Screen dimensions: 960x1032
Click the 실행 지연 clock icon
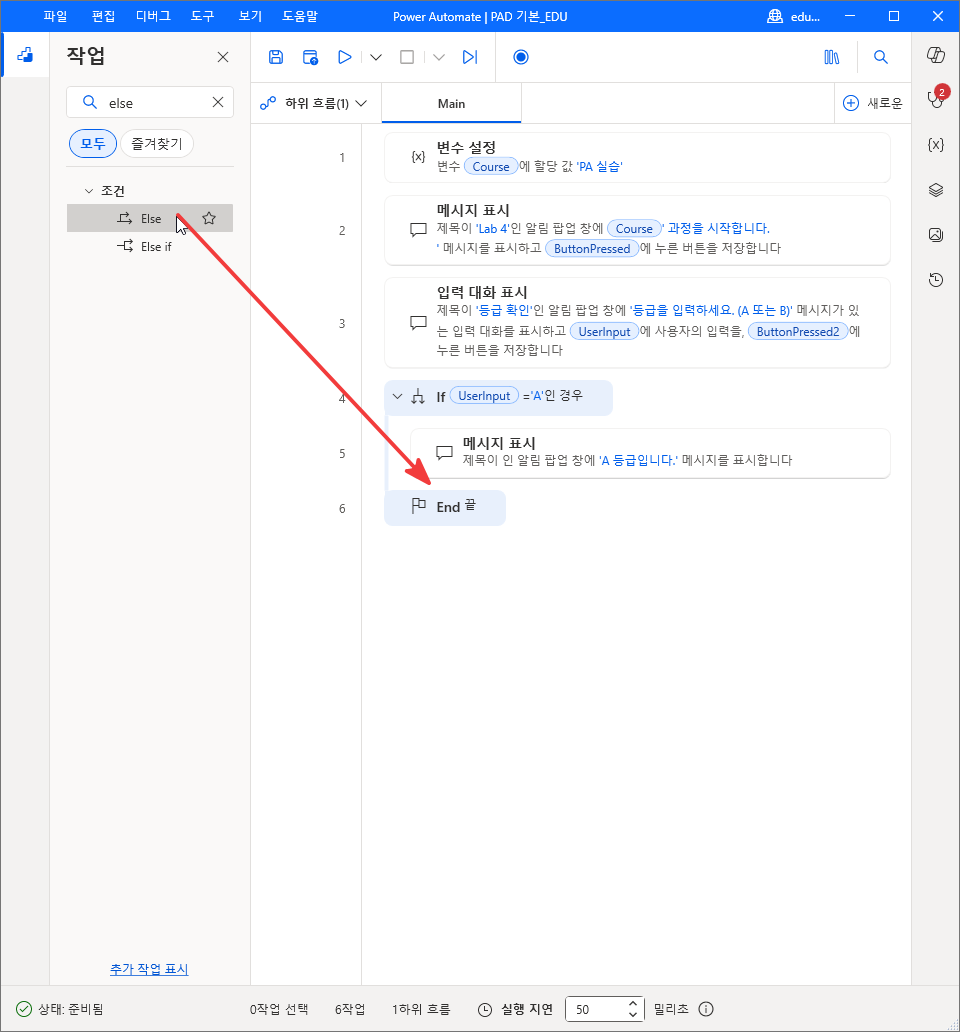(x=485, y=1009)
